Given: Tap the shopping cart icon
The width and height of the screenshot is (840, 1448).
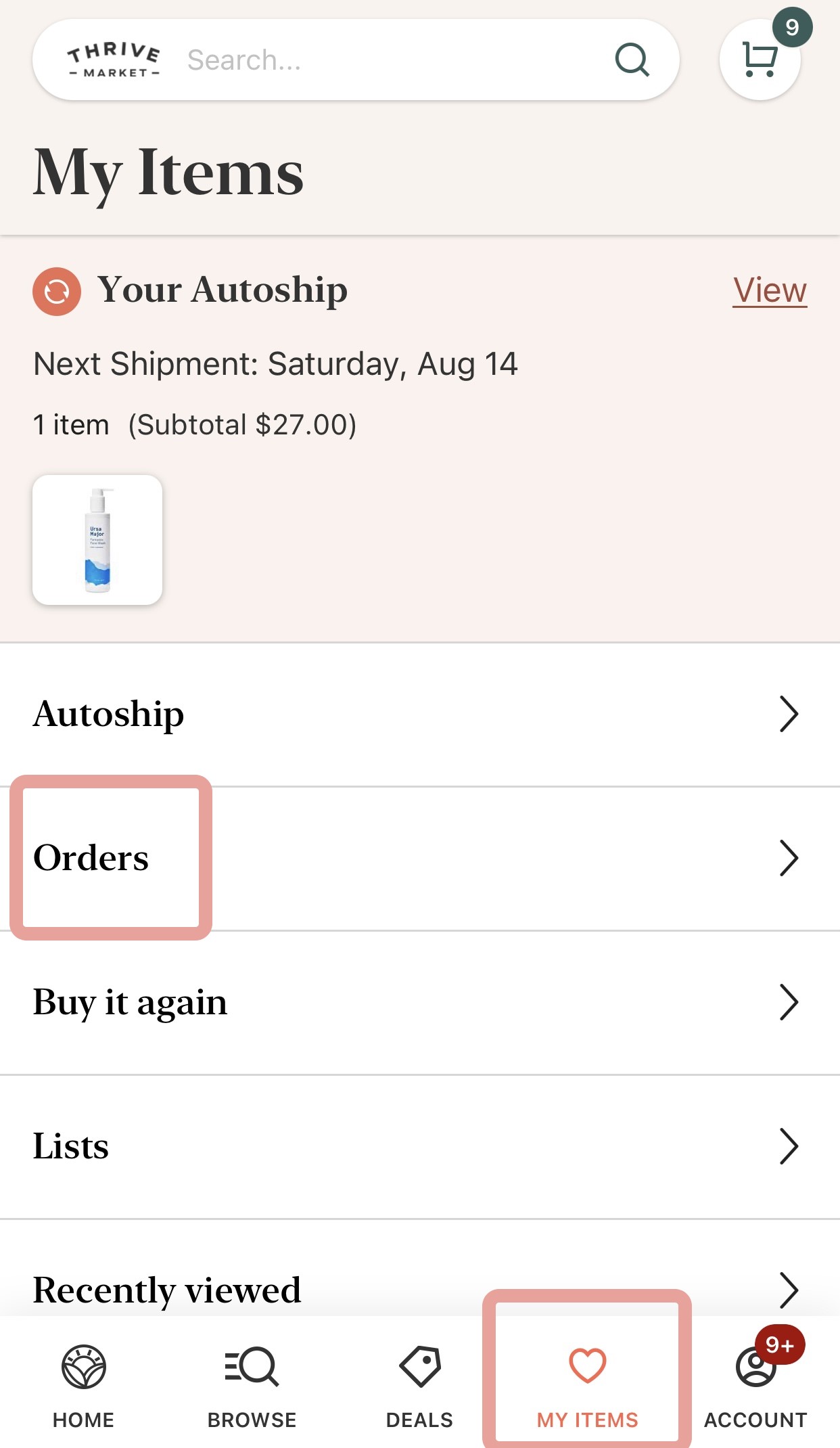Looking at the screenshot, I should click(760, 60).
